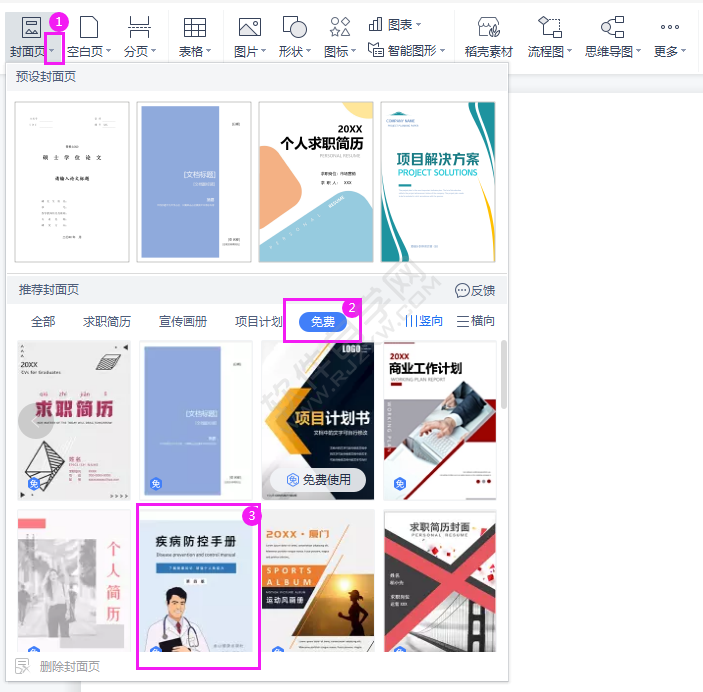Open 稻壳素材 materials store icon
This screenshot has height=692, width=703.
[x=489, y=27]
